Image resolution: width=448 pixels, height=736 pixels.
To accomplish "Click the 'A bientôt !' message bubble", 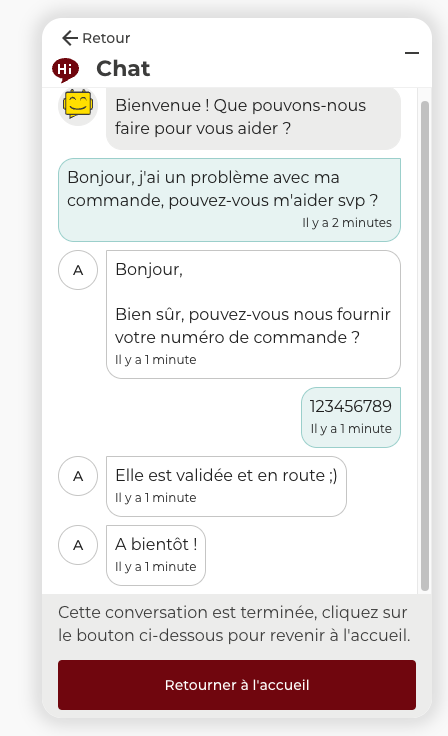I will click(x=156, y=555).
